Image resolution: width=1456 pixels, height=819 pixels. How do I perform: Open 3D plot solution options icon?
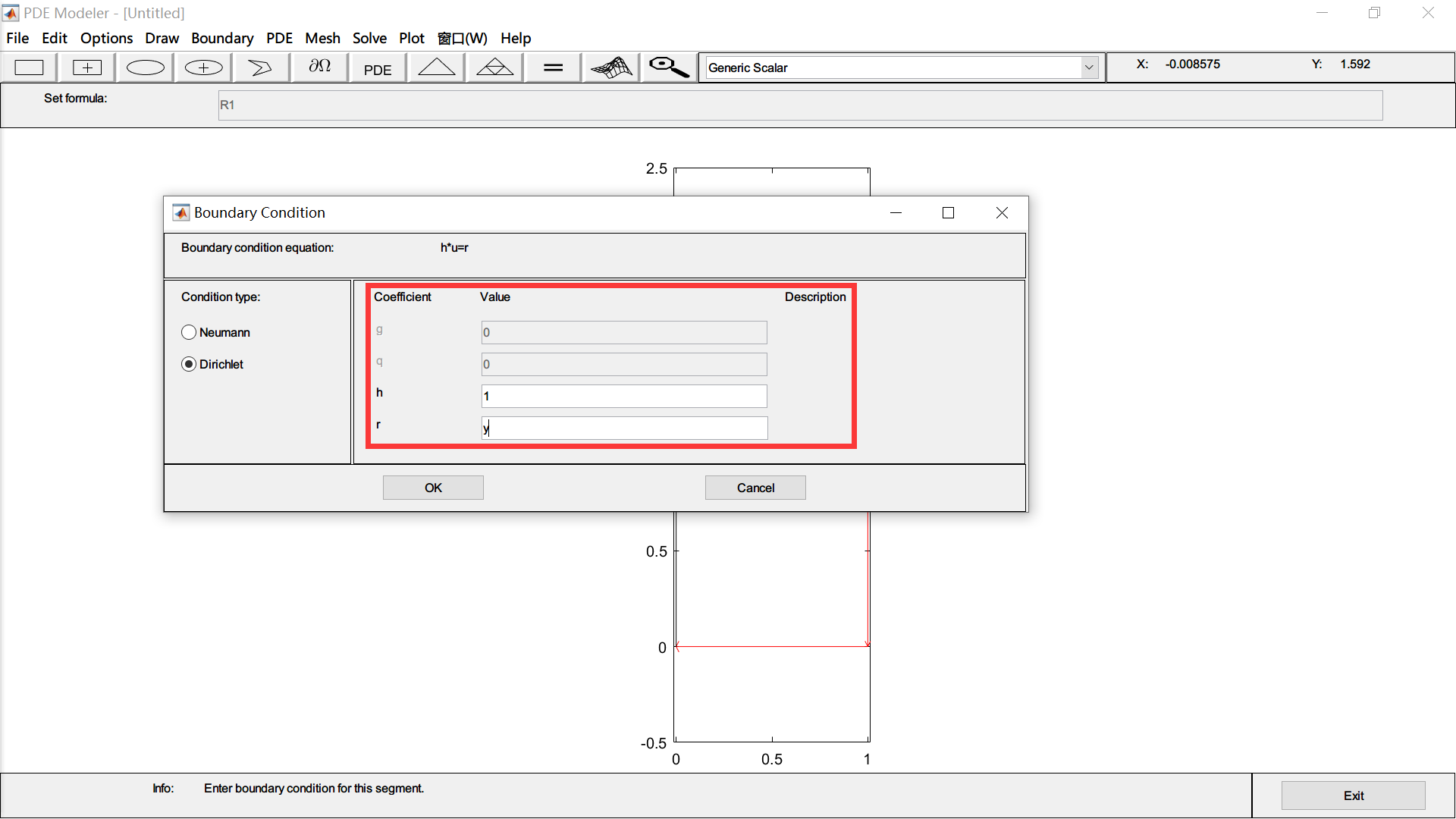(611, 67)
